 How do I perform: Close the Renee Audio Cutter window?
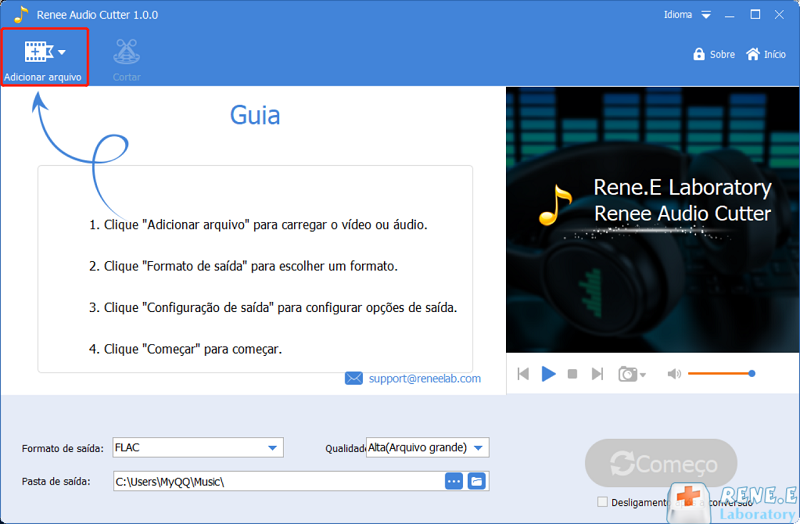pos(779,15)
